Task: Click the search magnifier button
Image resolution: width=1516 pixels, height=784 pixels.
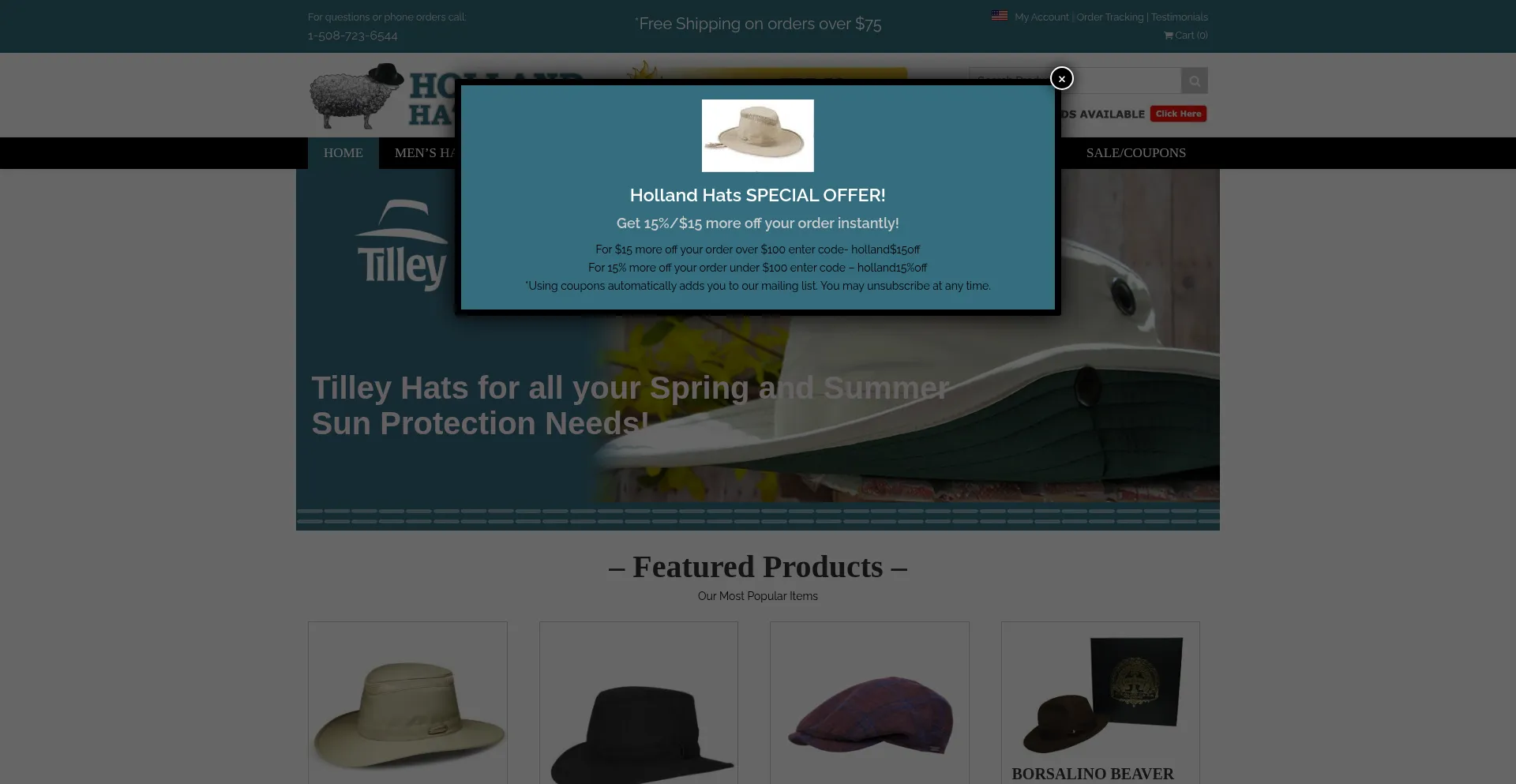Action: coord(1194,81)
